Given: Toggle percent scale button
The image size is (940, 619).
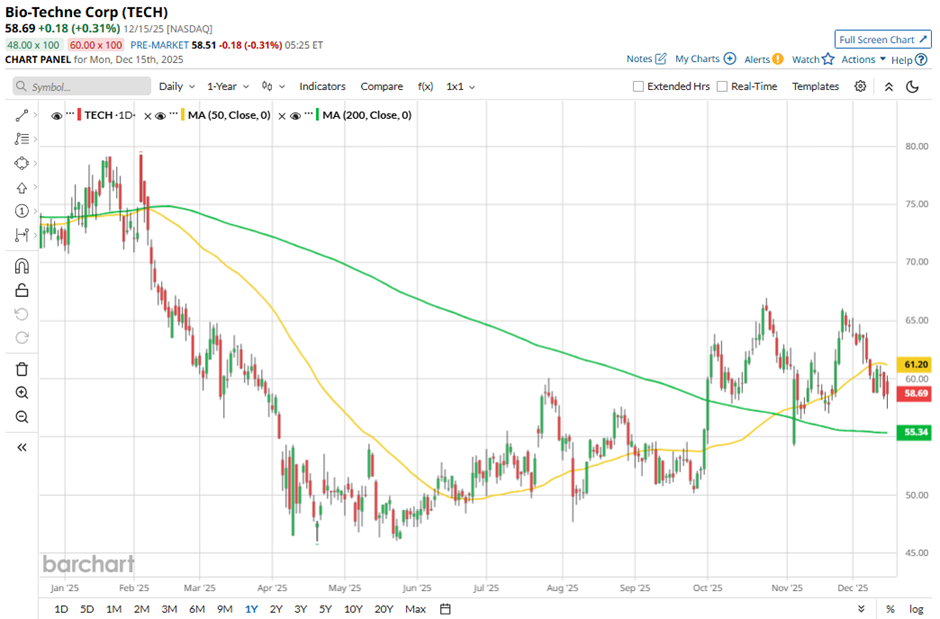Looking at the screenshot, I should [x=890, y=609].
